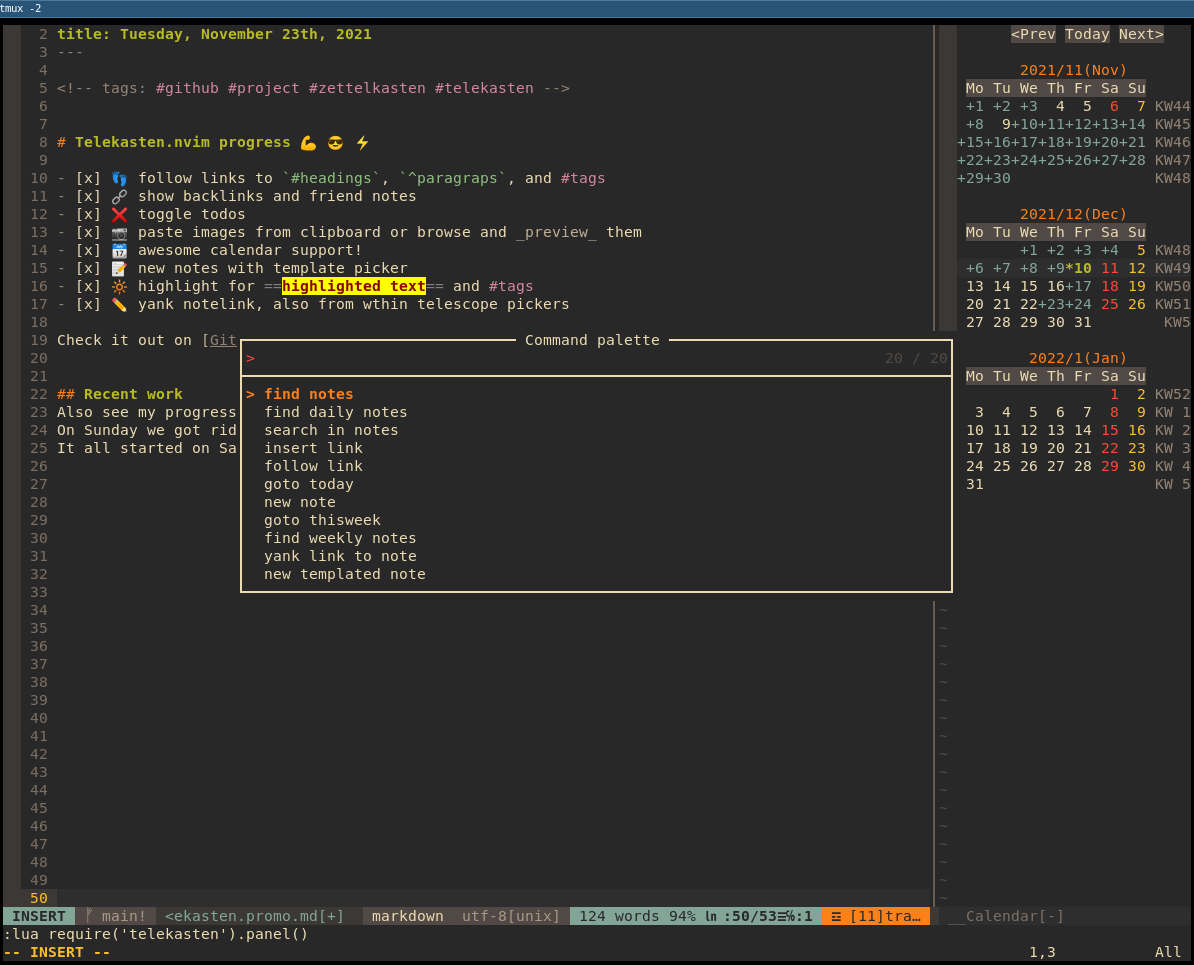
Task: Click the camera emoji on paste images line
Action: click(x=119, y=232)
